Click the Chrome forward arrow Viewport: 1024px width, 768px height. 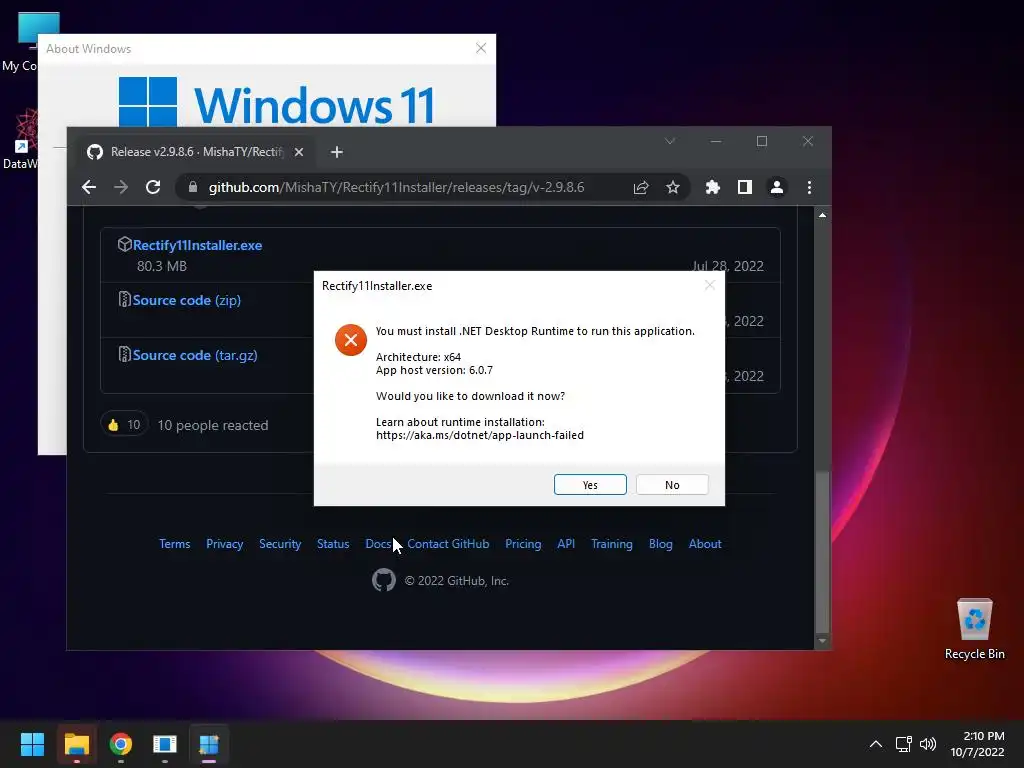[x=121, y=187]
